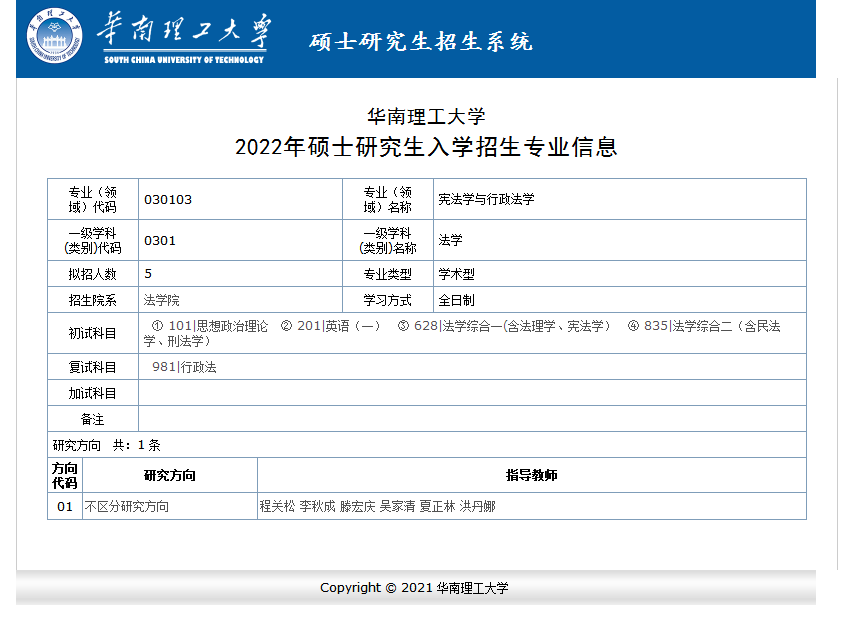858x628 pixels.
Task: Click the heading 2022年硕士研究生入学招生专业信息
Action: click(426, 147)
